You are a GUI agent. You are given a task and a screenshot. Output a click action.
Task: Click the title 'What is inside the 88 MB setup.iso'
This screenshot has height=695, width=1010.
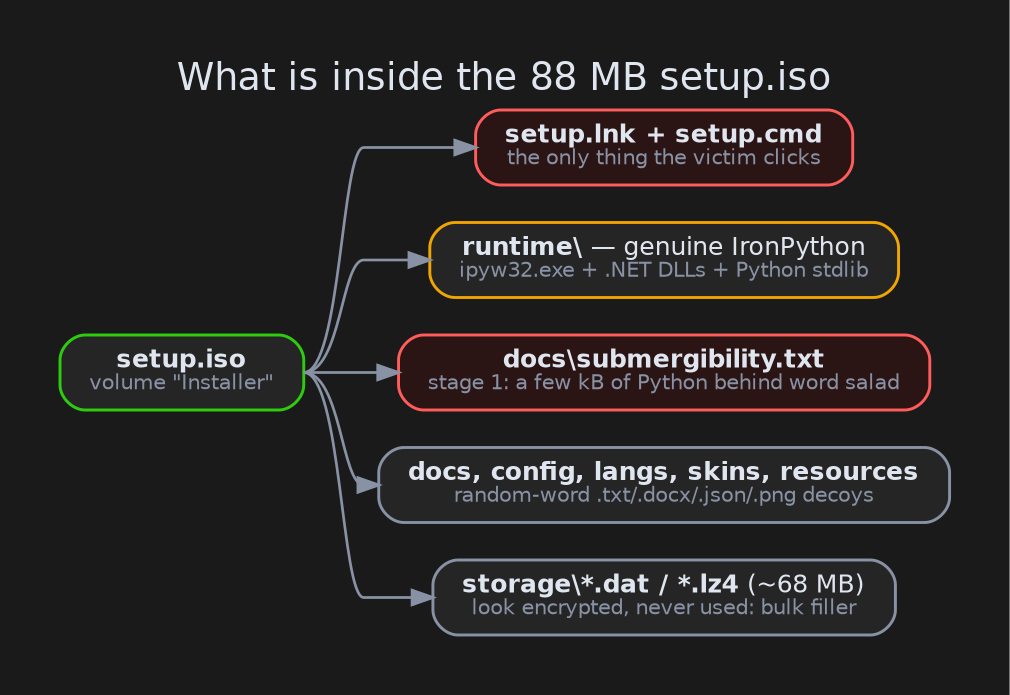coord(503,77)
